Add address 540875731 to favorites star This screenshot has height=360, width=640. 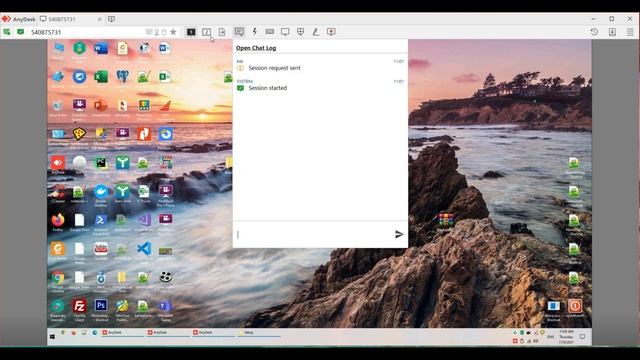(173, 32)
